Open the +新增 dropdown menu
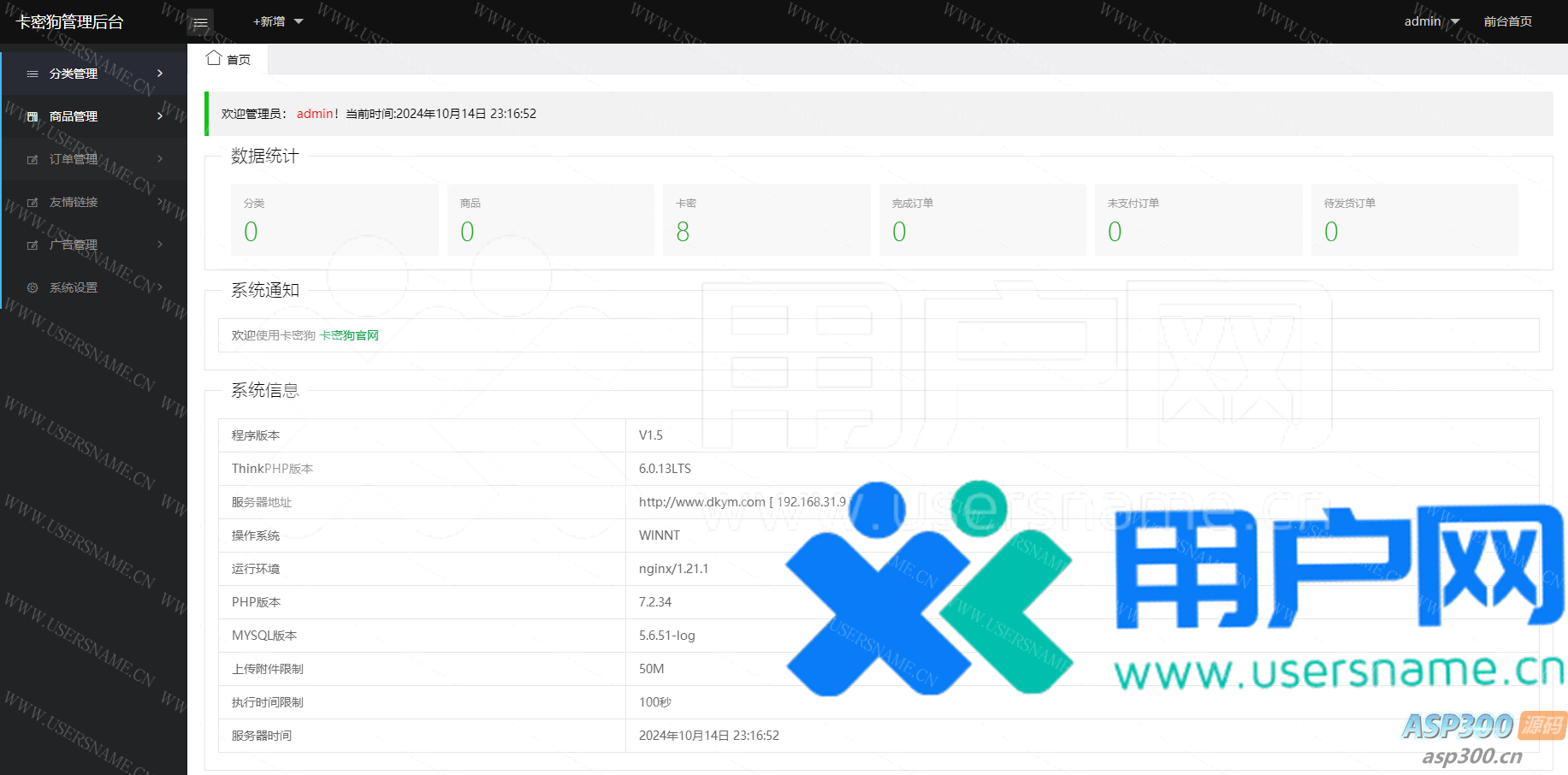Screen dimensions: 1568x775 click(x=278, y=21)
